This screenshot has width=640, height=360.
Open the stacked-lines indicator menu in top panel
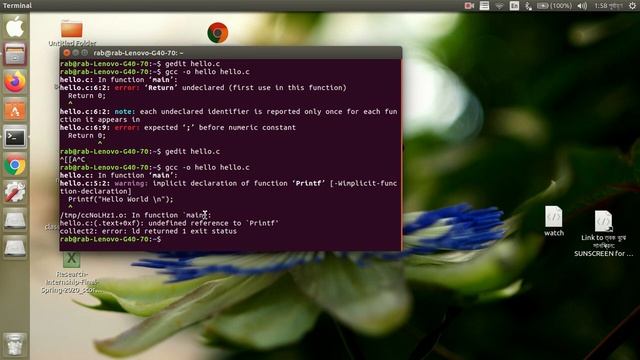(x=484, y=6)
